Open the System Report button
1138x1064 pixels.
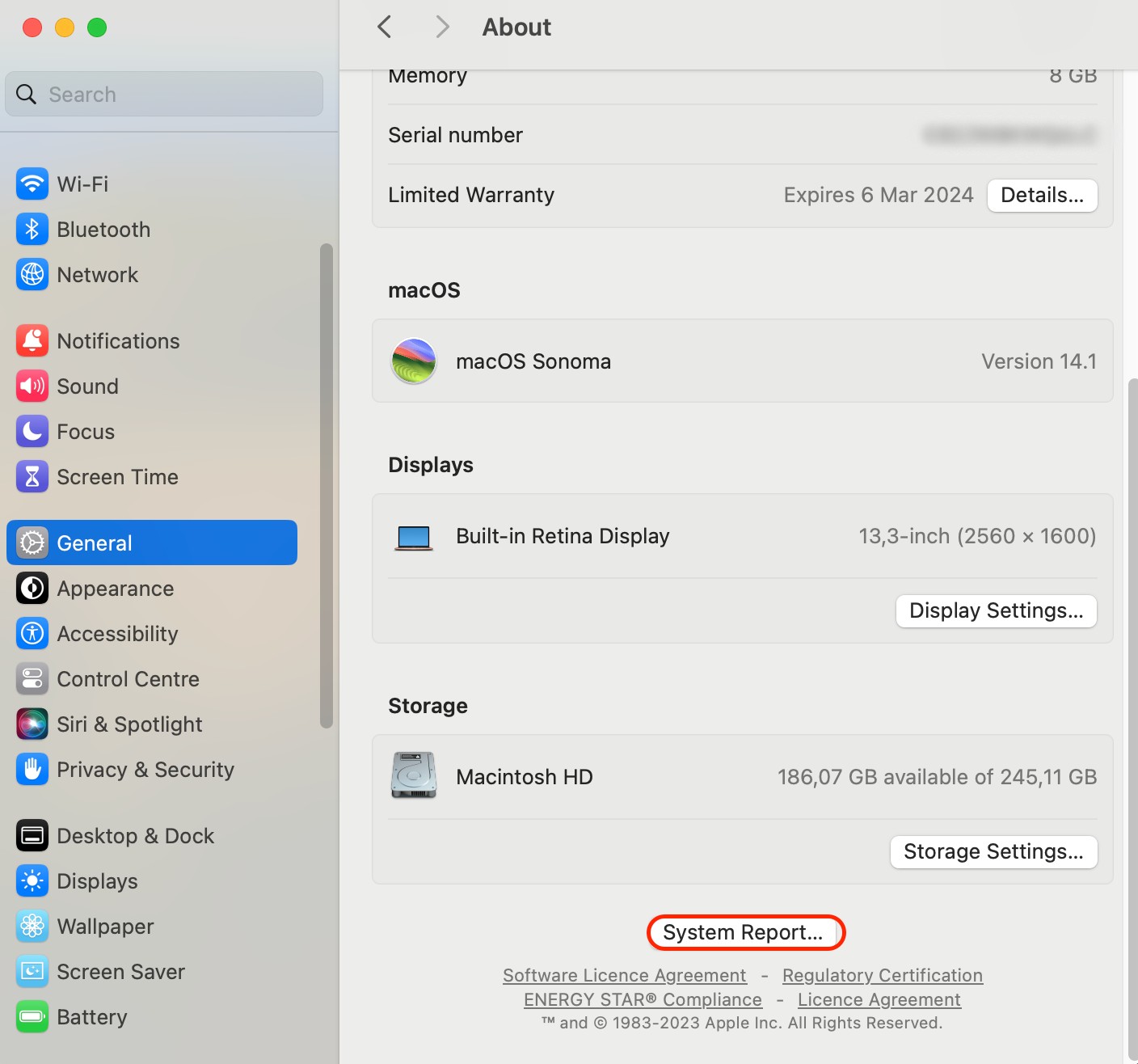pos(745,932)
